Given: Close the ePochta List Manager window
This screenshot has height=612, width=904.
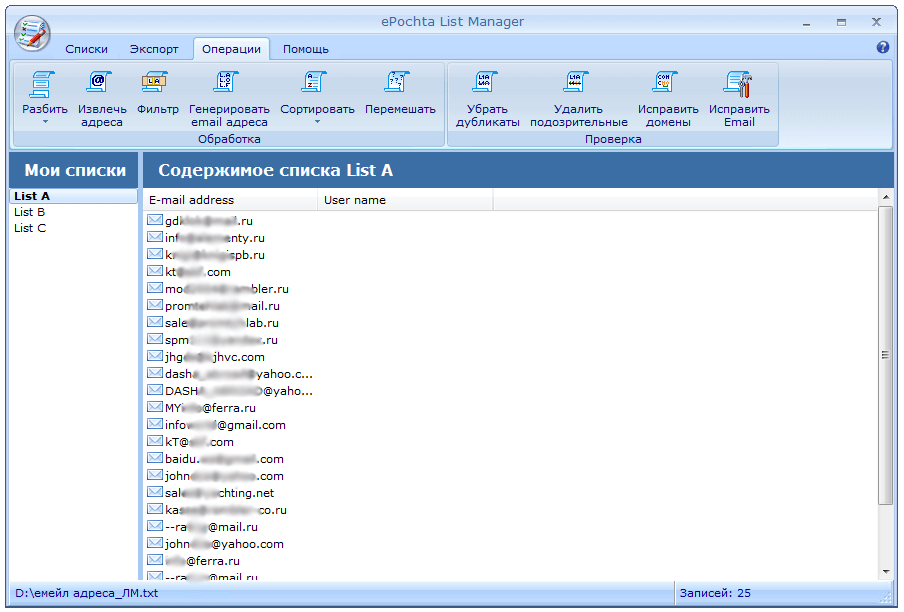Looking at the screenshot, I should click(x=876, y=22).
